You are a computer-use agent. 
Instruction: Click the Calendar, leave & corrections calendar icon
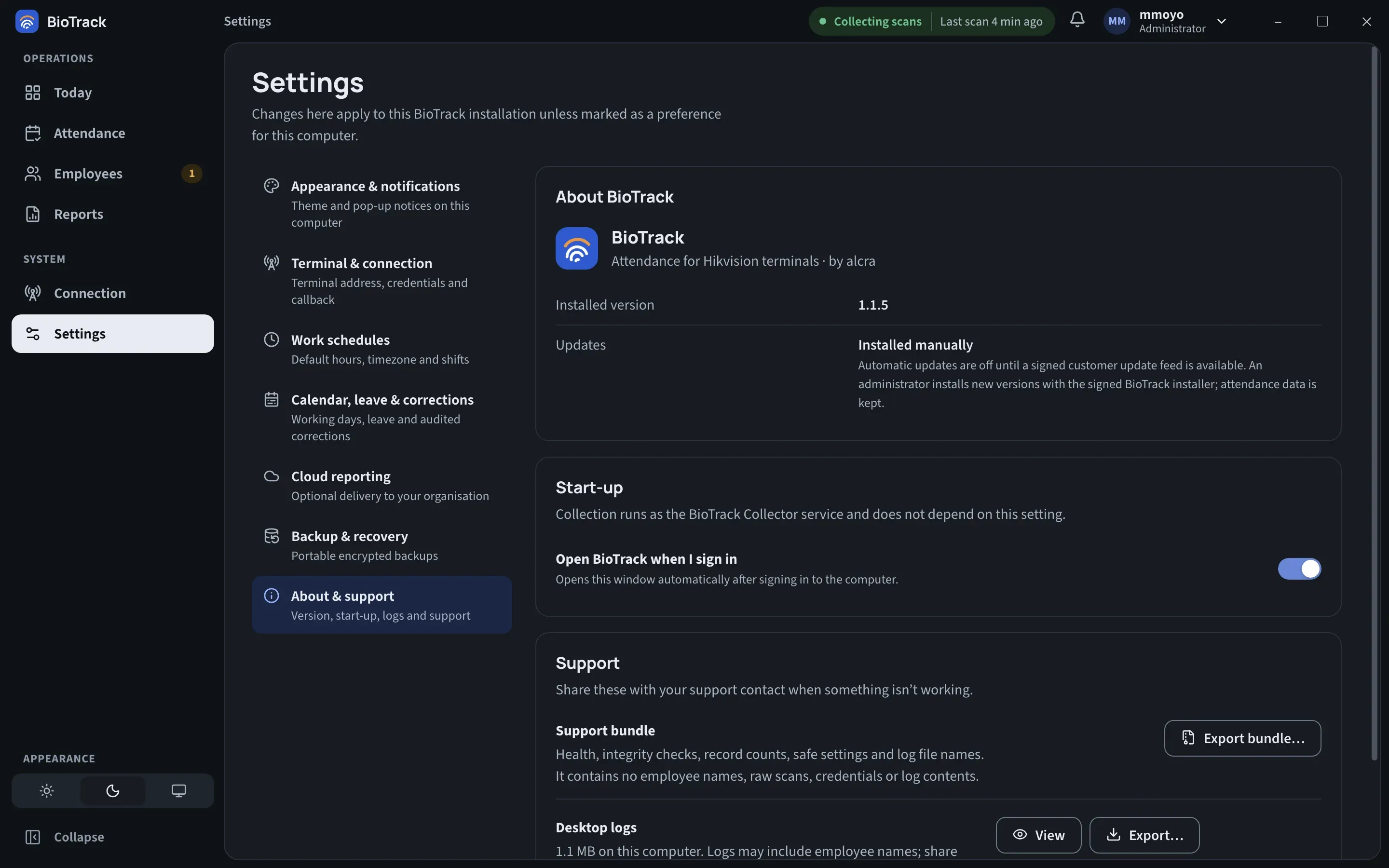[272, 400]
